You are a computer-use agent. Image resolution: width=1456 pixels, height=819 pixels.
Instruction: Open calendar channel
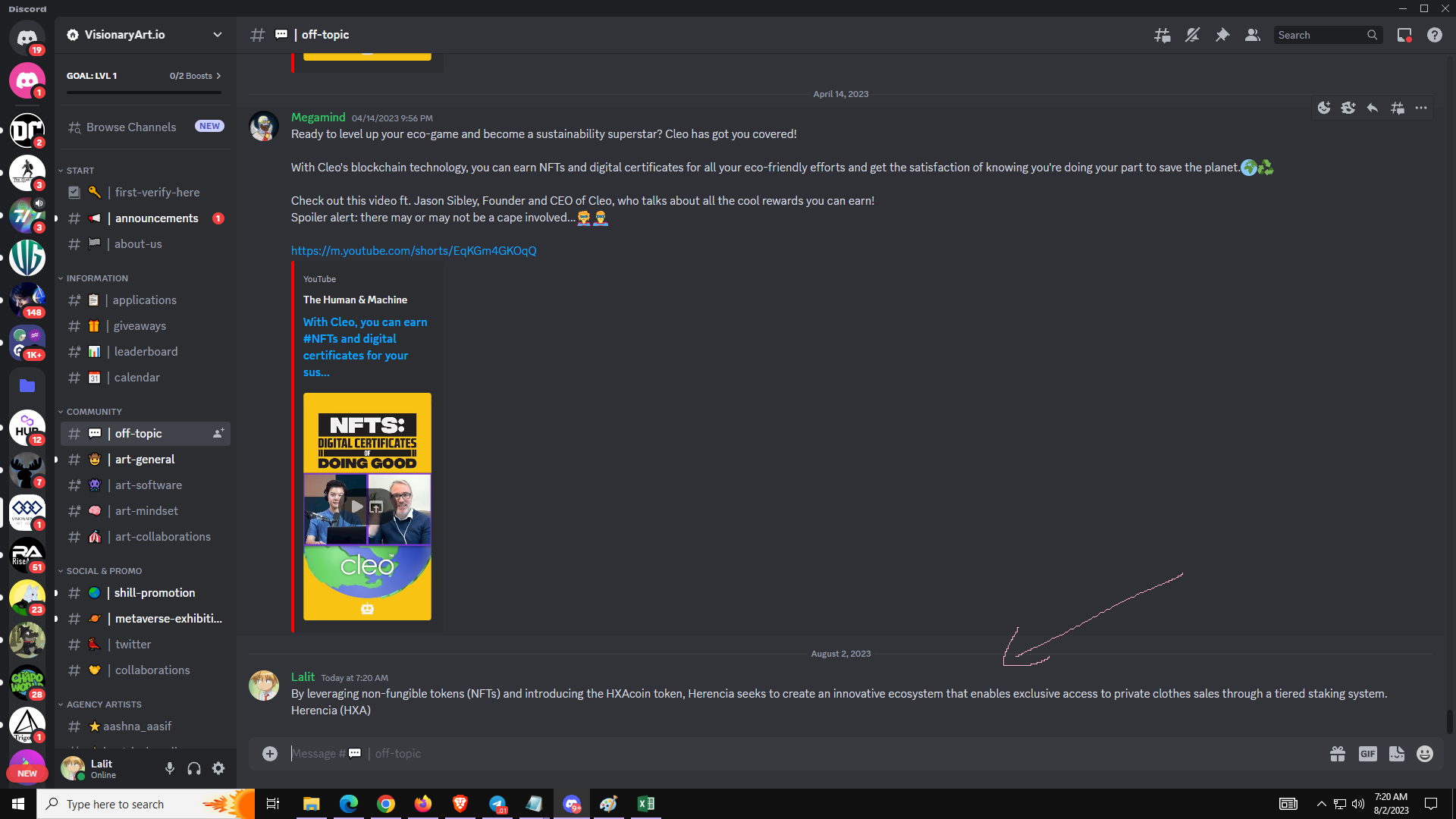click(x=146, y=378)
